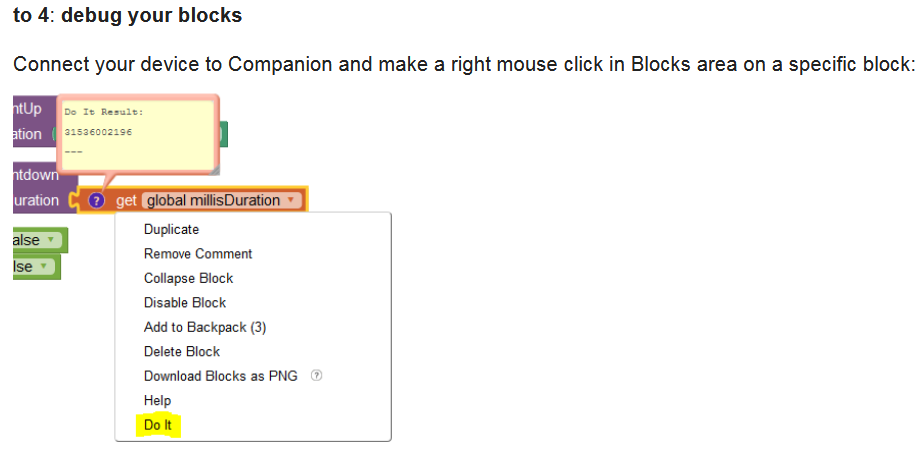Select Collapse Block in the context menu
Viewport: 922px width, 454px height.
[188, 278]
